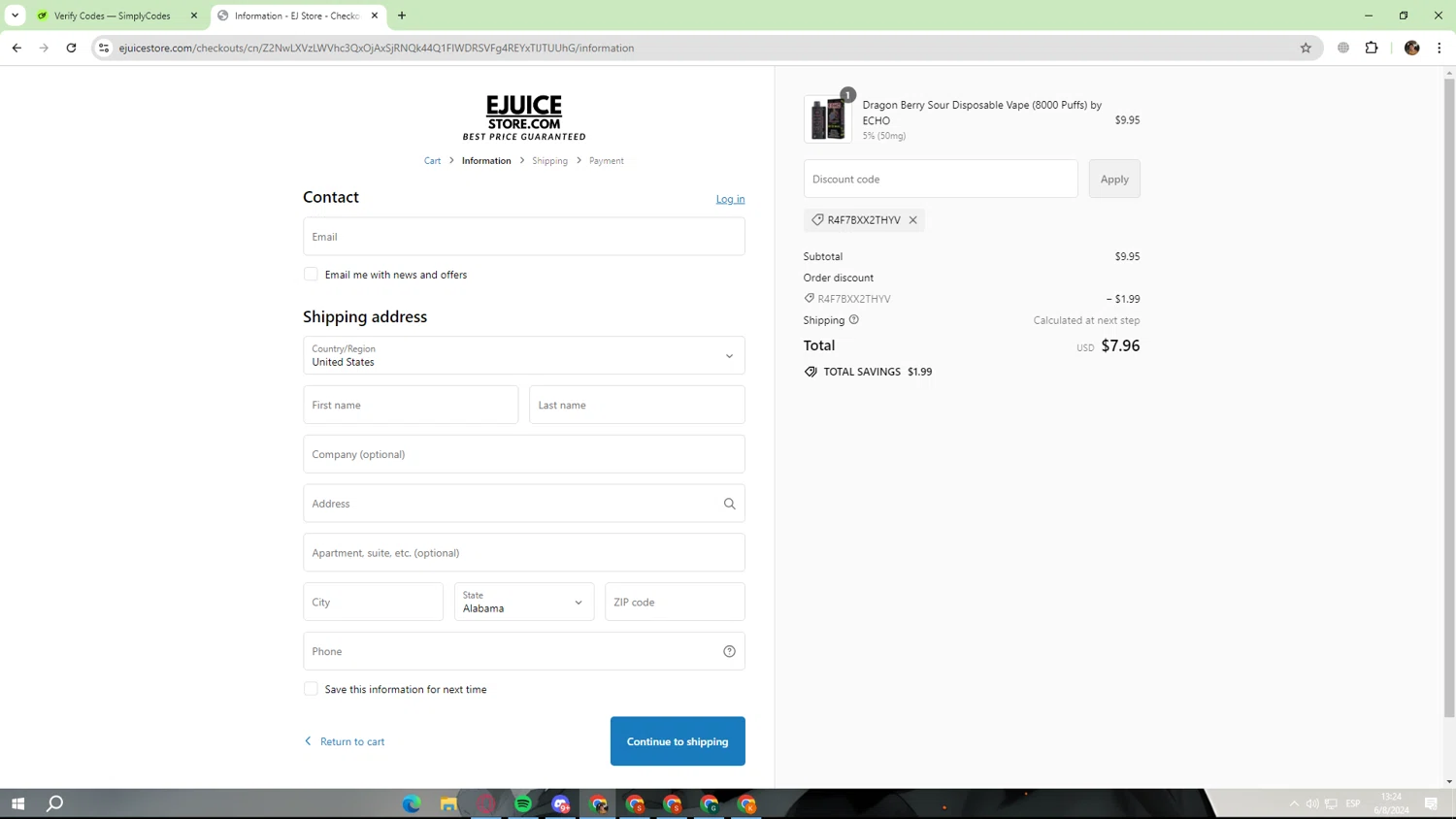Click the magnifier icon in the Address field

coord(729,504)
